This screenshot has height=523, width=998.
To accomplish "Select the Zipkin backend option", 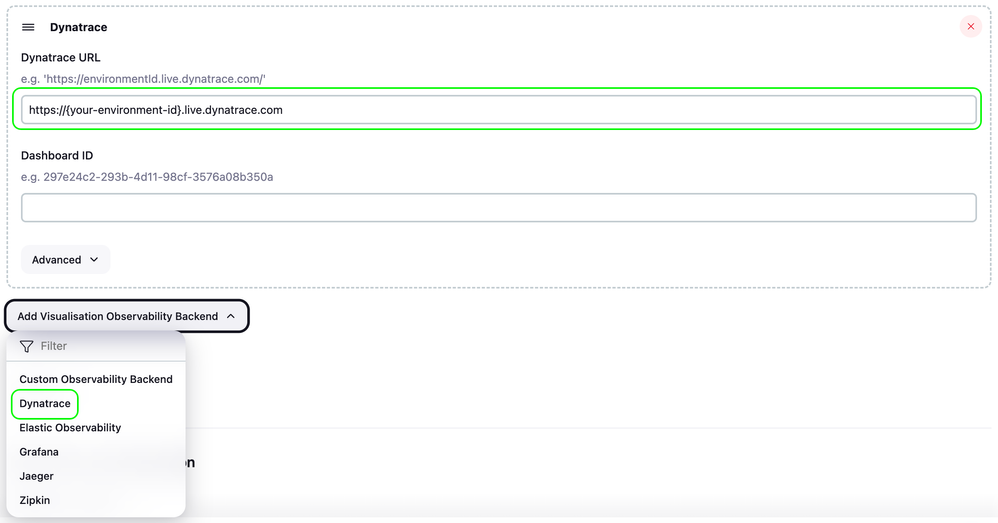I will click(34, 500).
